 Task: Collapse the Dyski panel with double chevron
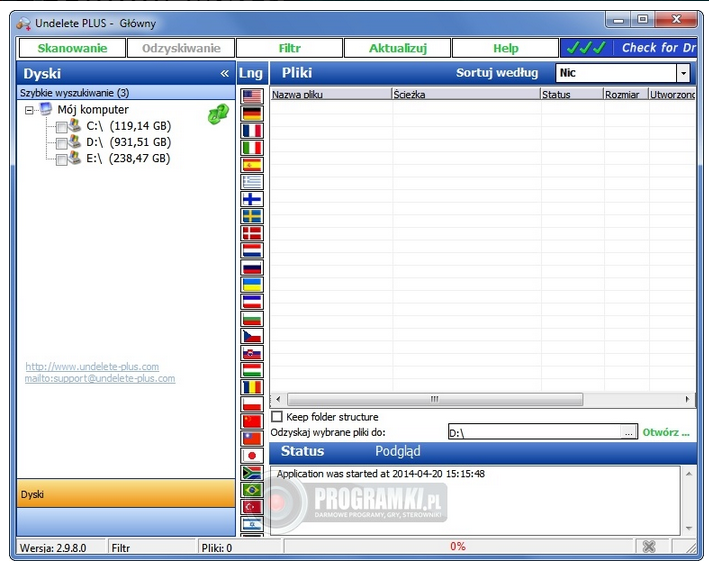(225, 73)
